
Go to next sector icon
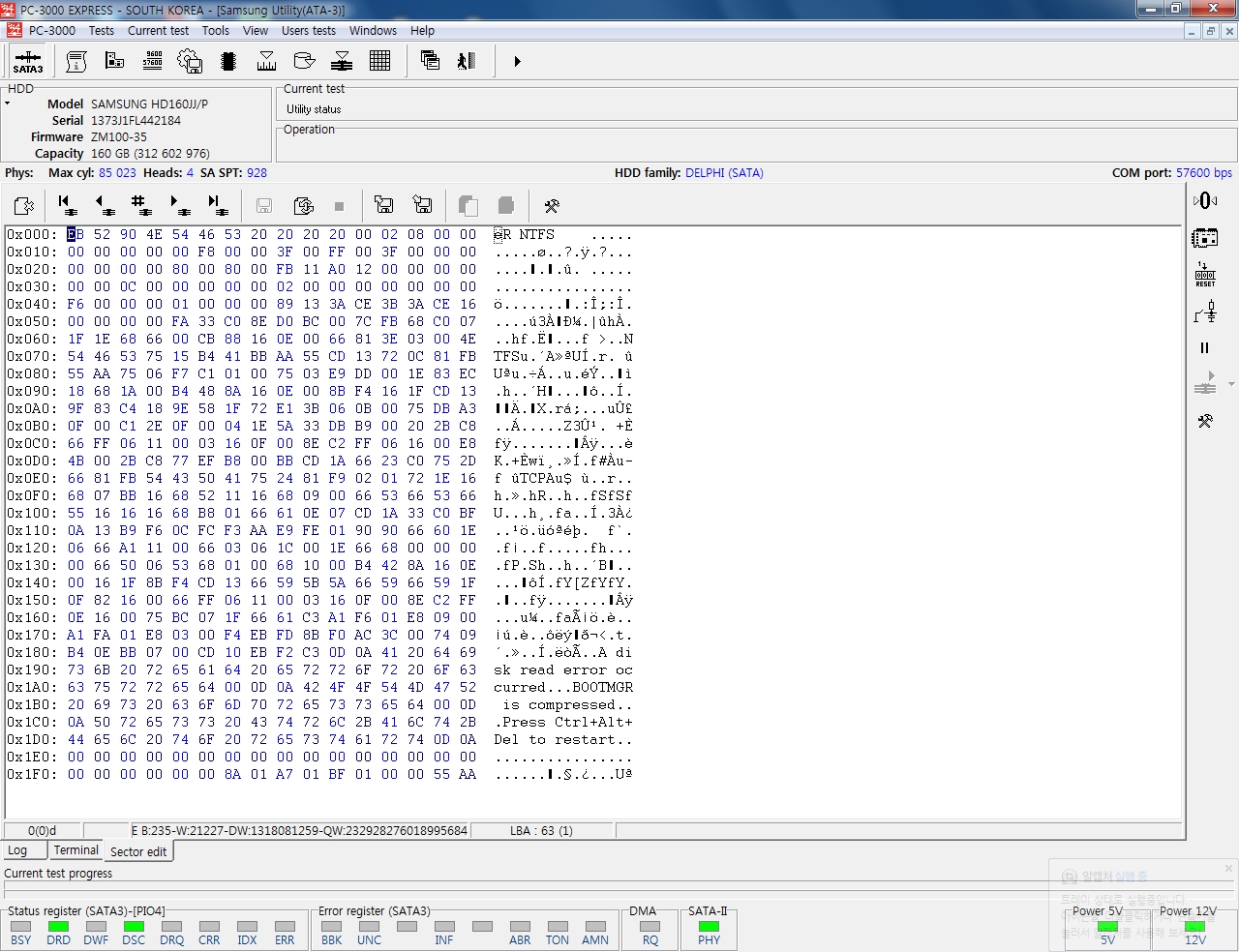[180, 205]
